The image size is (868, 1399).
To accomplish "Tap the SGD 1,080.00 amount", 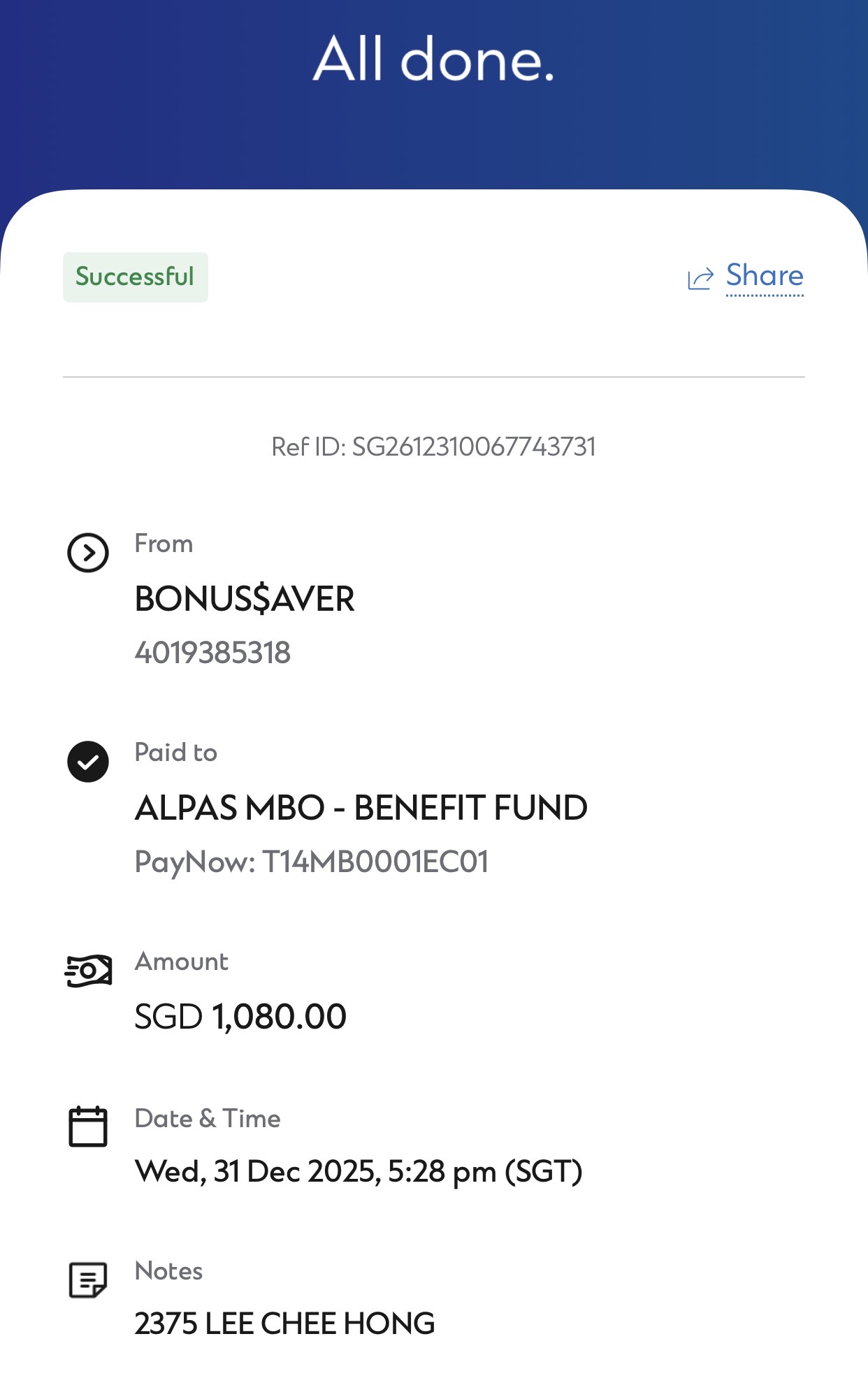I will [x=240, y=1017].
